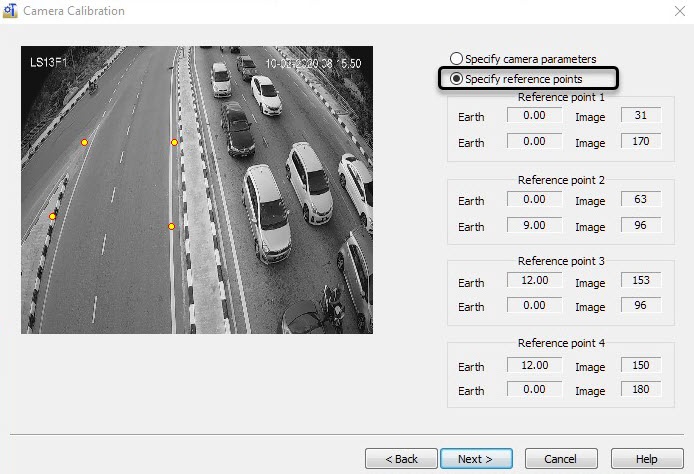This screenshot has height=474, width=694.
Task: Click the Camera Calibration title icon
Action: (10, 11)
